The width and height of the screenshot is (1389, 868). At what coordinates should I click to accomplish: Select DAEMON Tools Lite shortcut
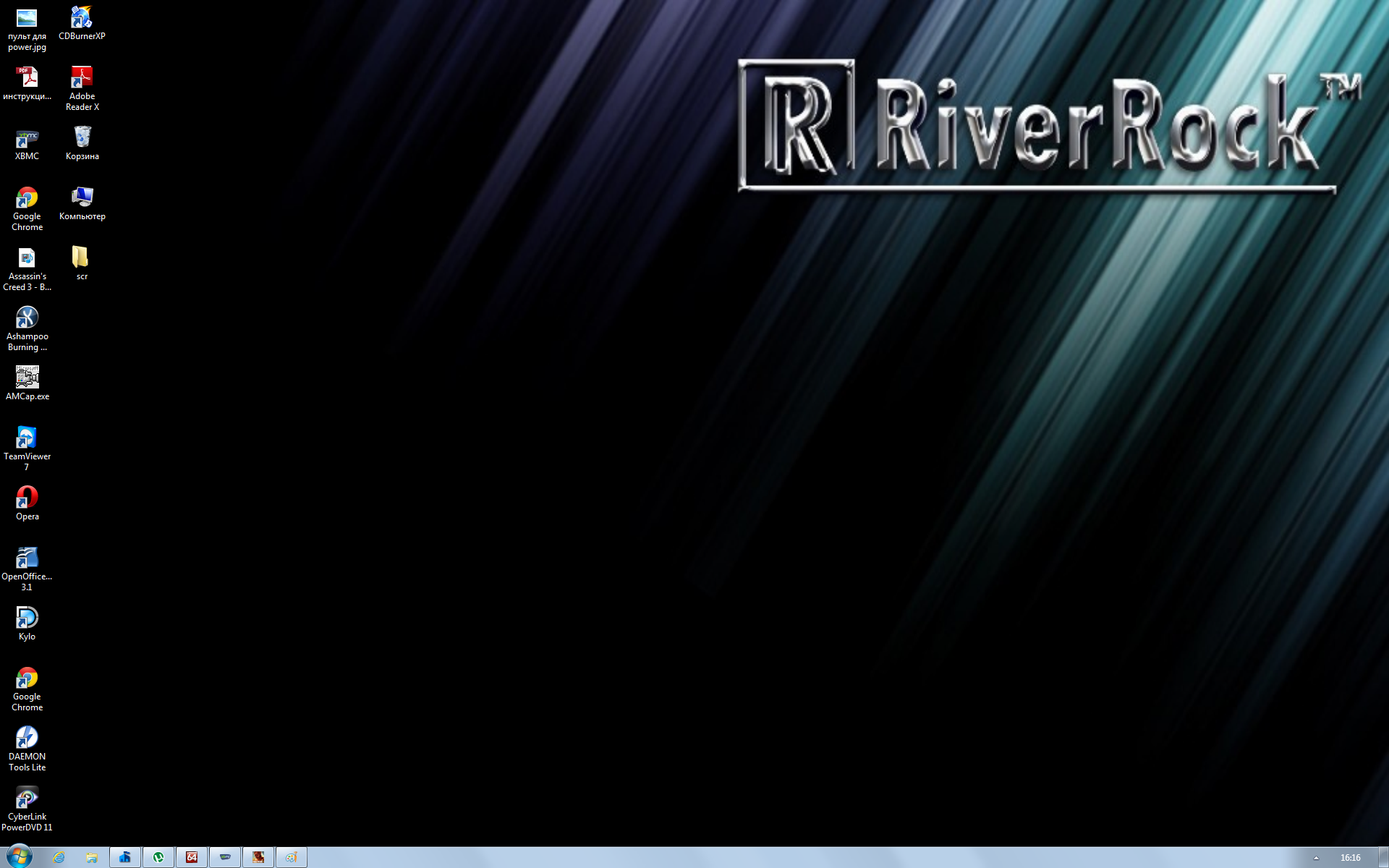27,749
